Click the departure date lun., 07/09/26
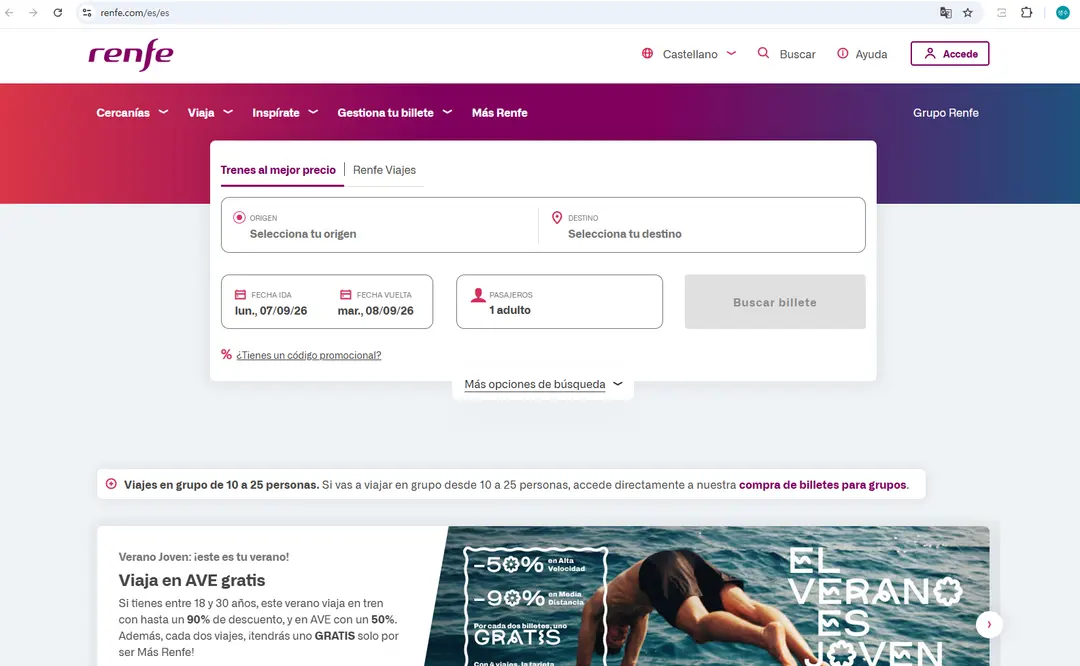This screenshot has width=1080, height=666. click(x=271, y=311)
